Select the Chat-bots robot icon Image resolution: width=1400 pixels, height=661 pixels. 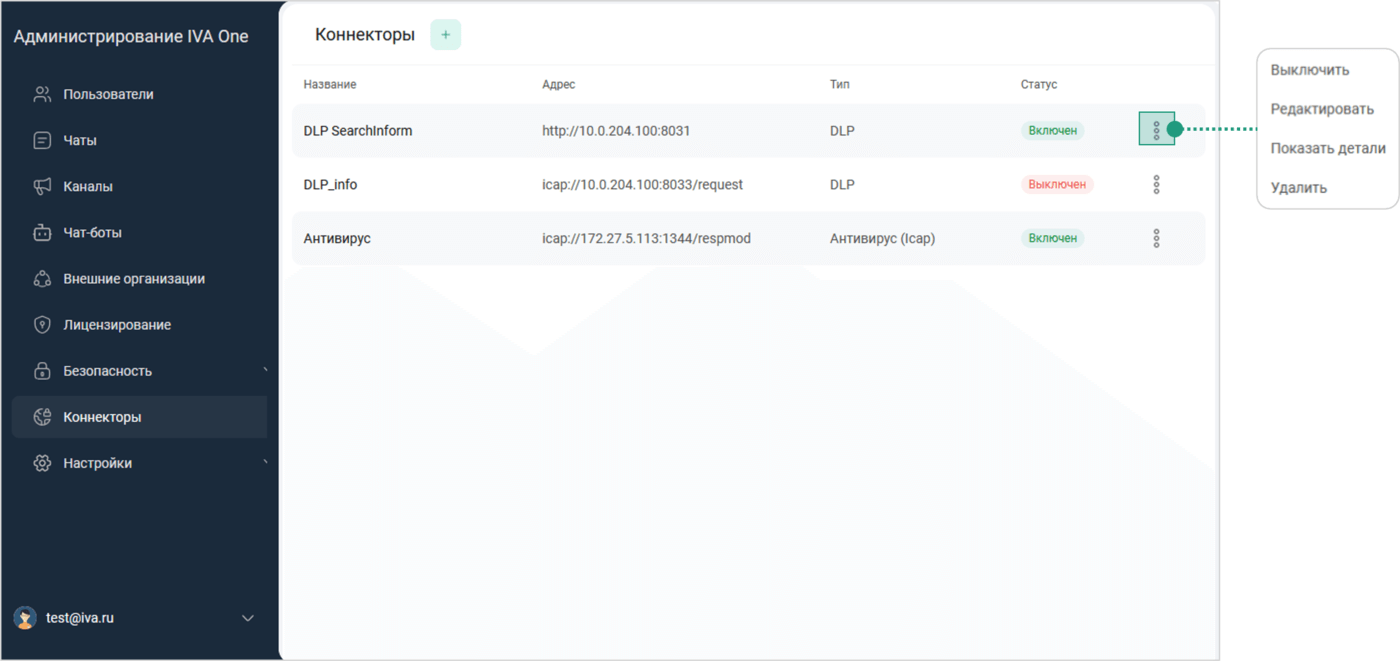click(x=42, y=233)
